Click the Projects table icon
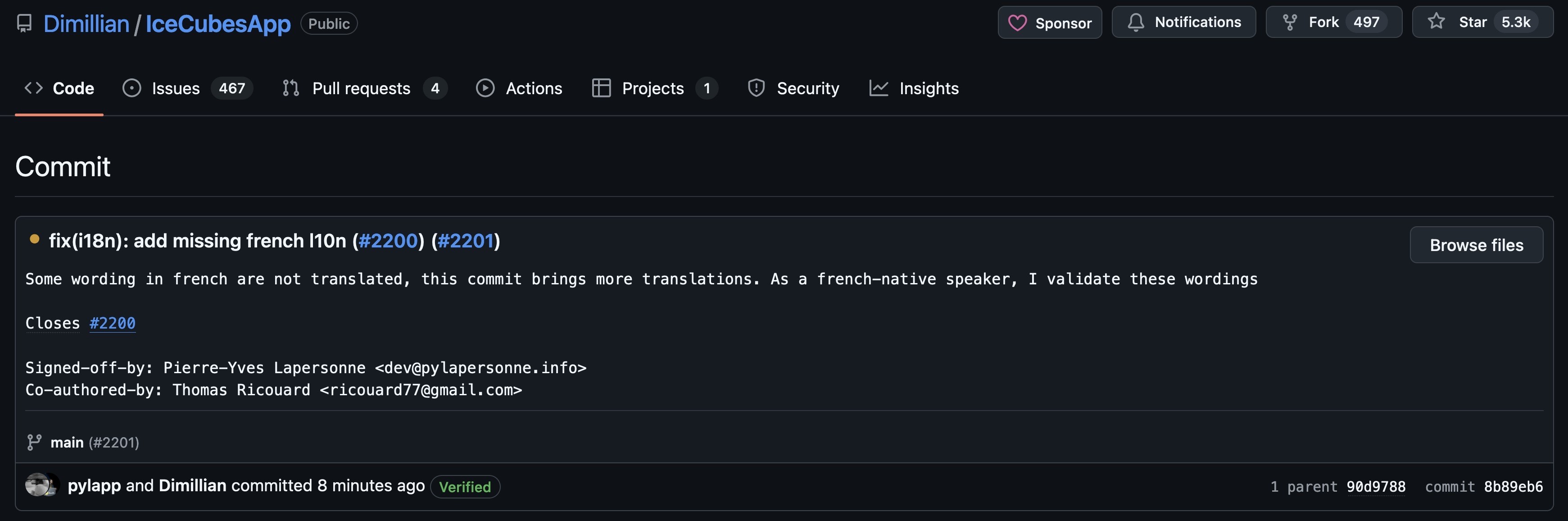The width and height of the screenshot is (1568, 521). pyautogui.click(x=601, y=88)
